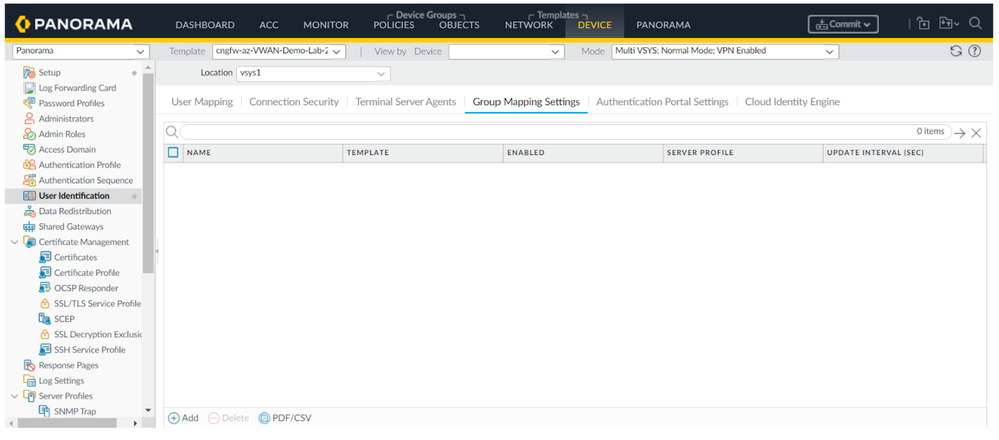Clear the filter with the X icon
The width and height of the screenshot is (999, 440).
[x=976, y=133]
